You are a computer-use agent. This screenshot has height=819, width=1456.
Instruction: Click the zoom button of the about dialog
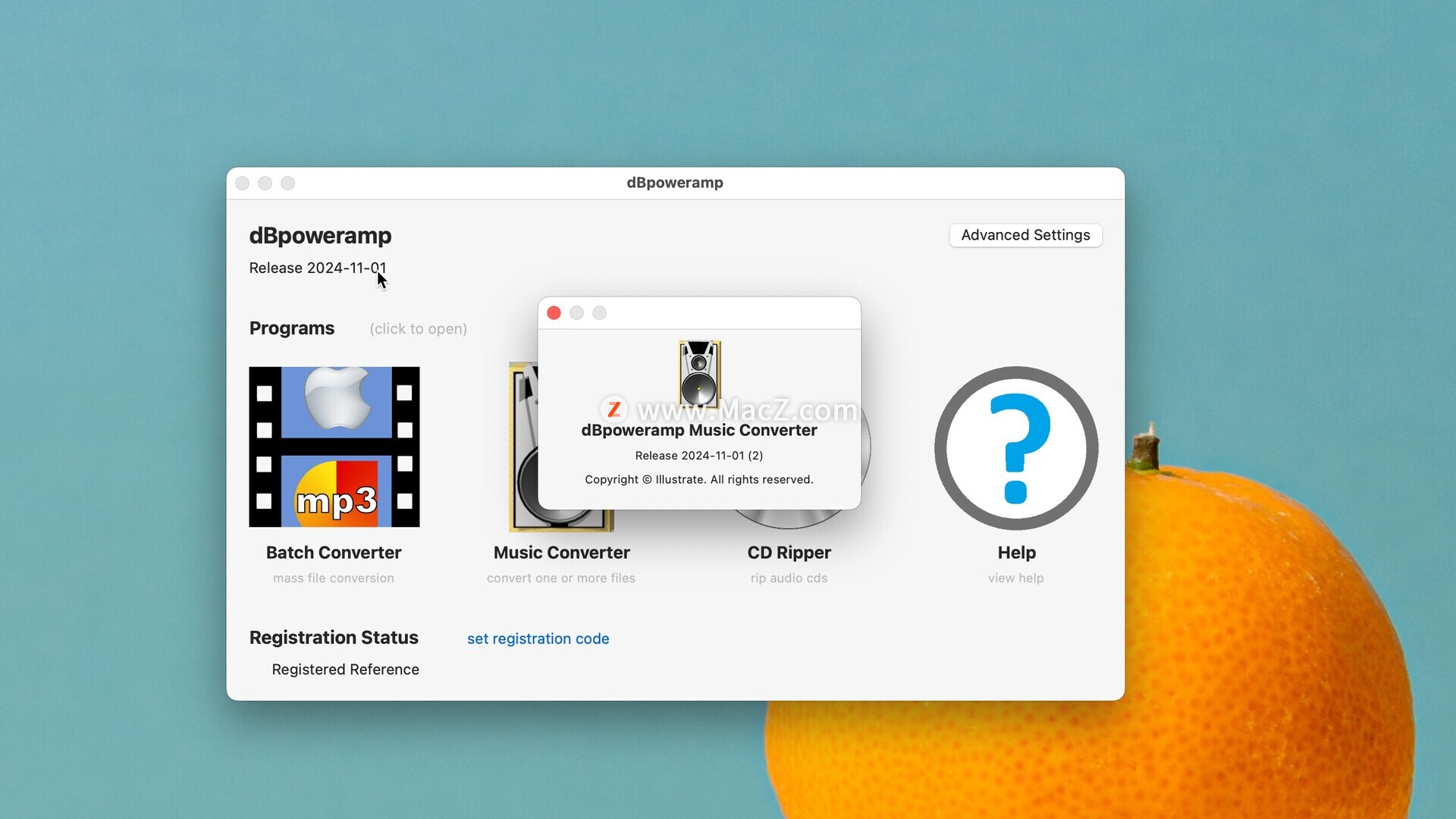pos(599,313)
